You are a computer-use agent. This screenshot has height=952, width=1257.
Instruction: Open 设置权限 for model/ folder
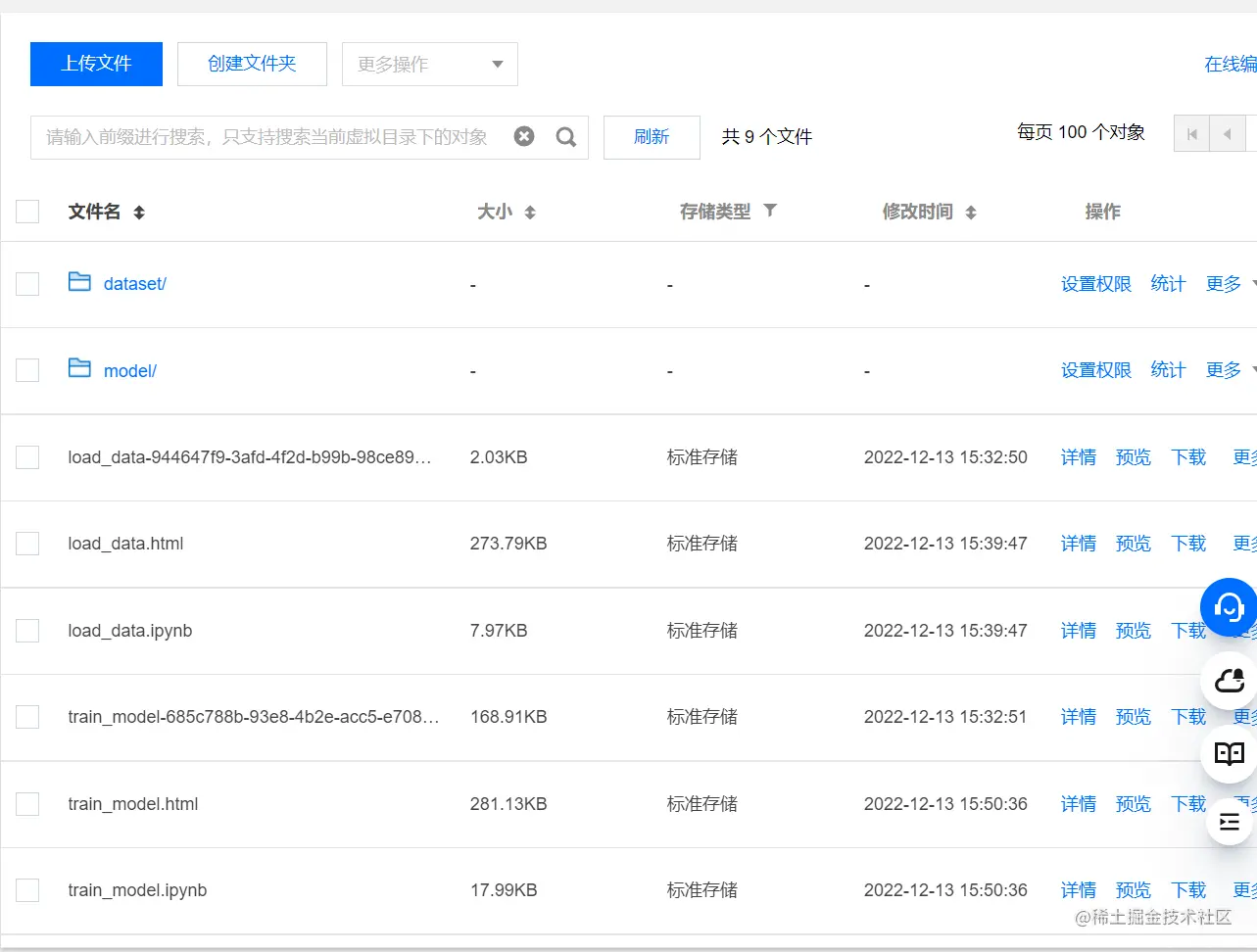point(1096,370)
